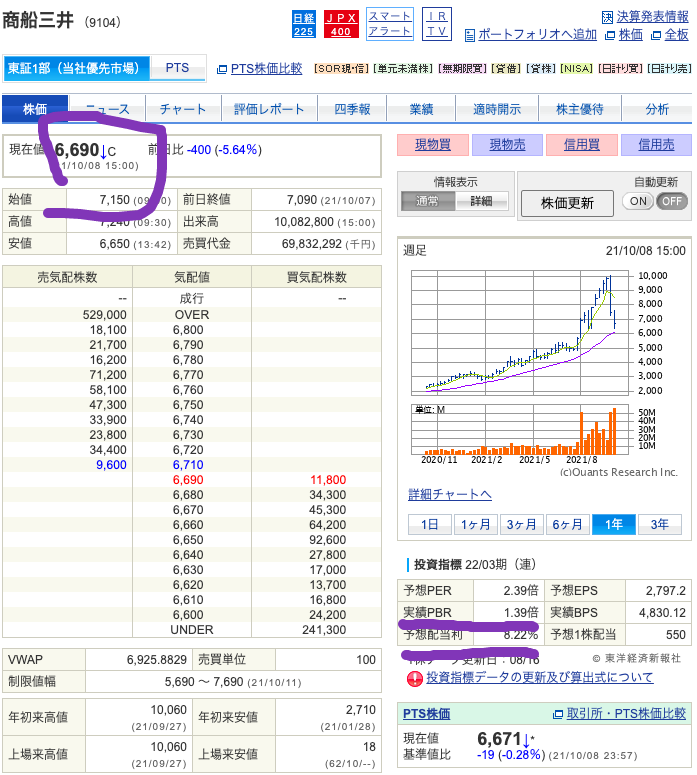
Task: Click the 制限値幅 range 5,690 ～ 7,690
Action: (x=204, y=682)
